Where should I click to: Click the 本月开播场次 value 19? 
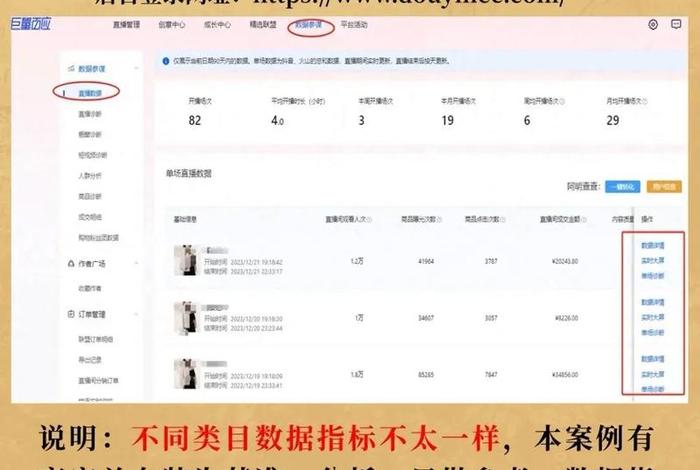[x=447, y=121]
